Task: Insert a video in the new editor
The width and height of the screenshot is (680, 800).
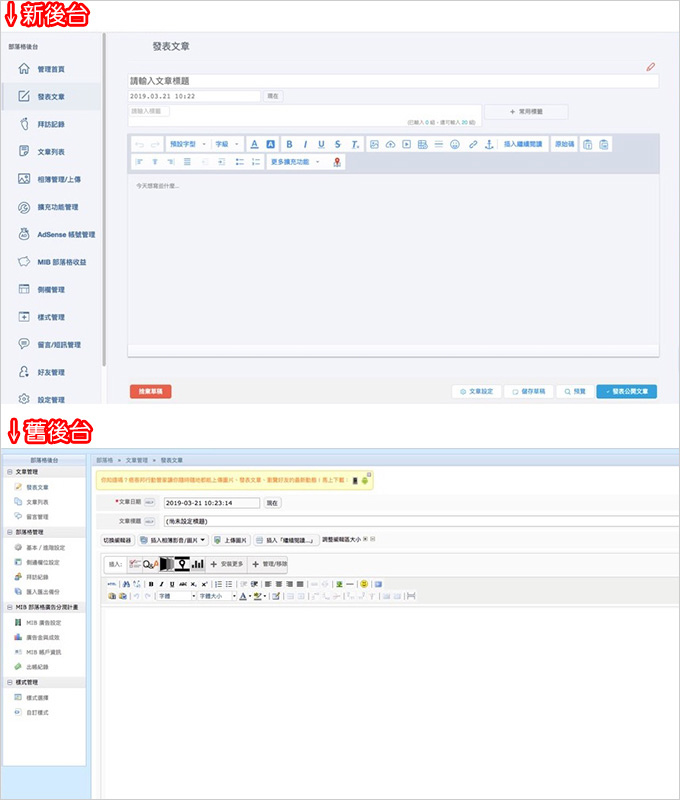Action: (x=407, y=144)
